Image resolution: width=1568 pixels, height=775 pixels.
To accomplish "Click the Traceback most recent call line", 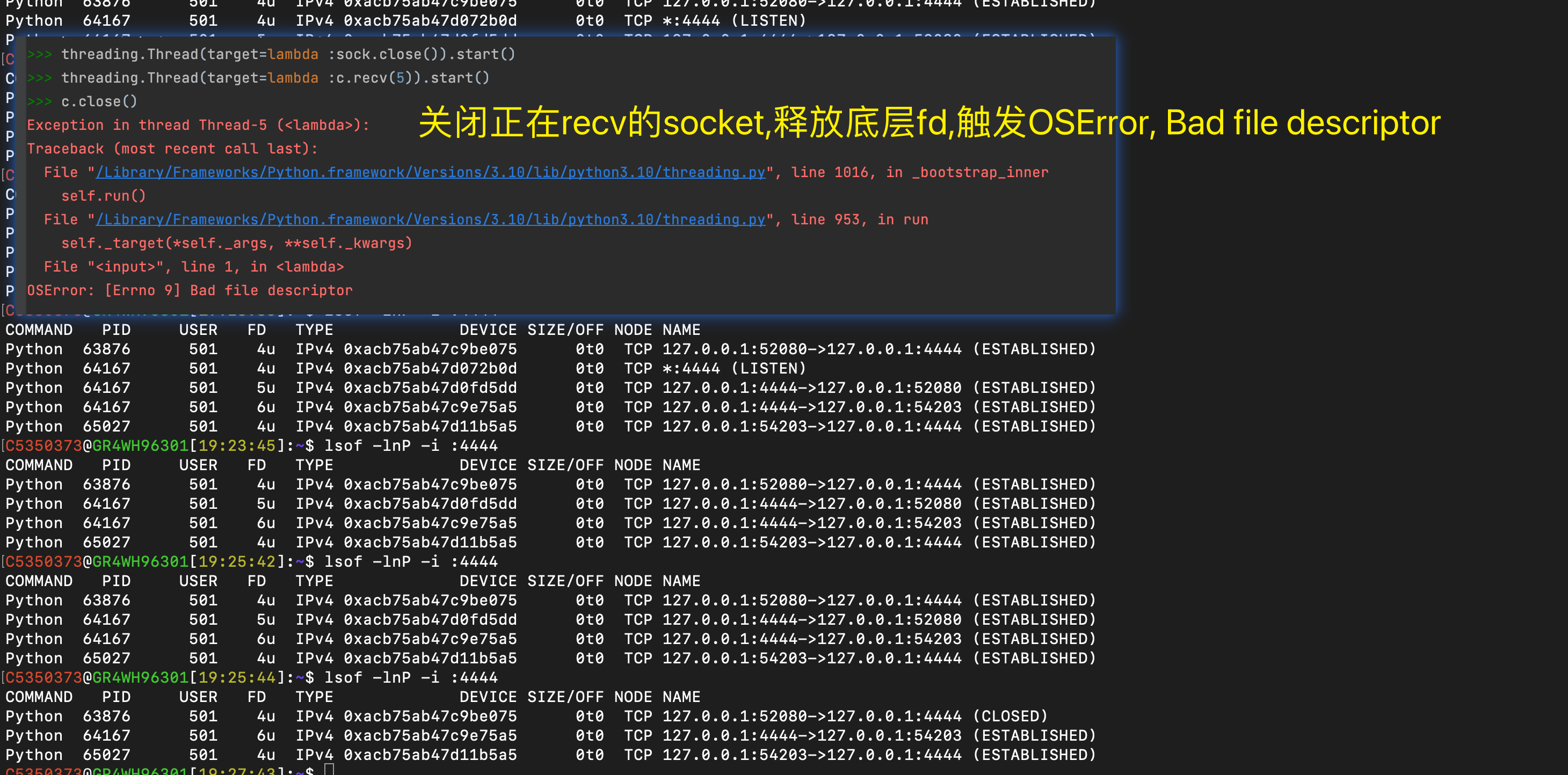I will coord(172,149).
